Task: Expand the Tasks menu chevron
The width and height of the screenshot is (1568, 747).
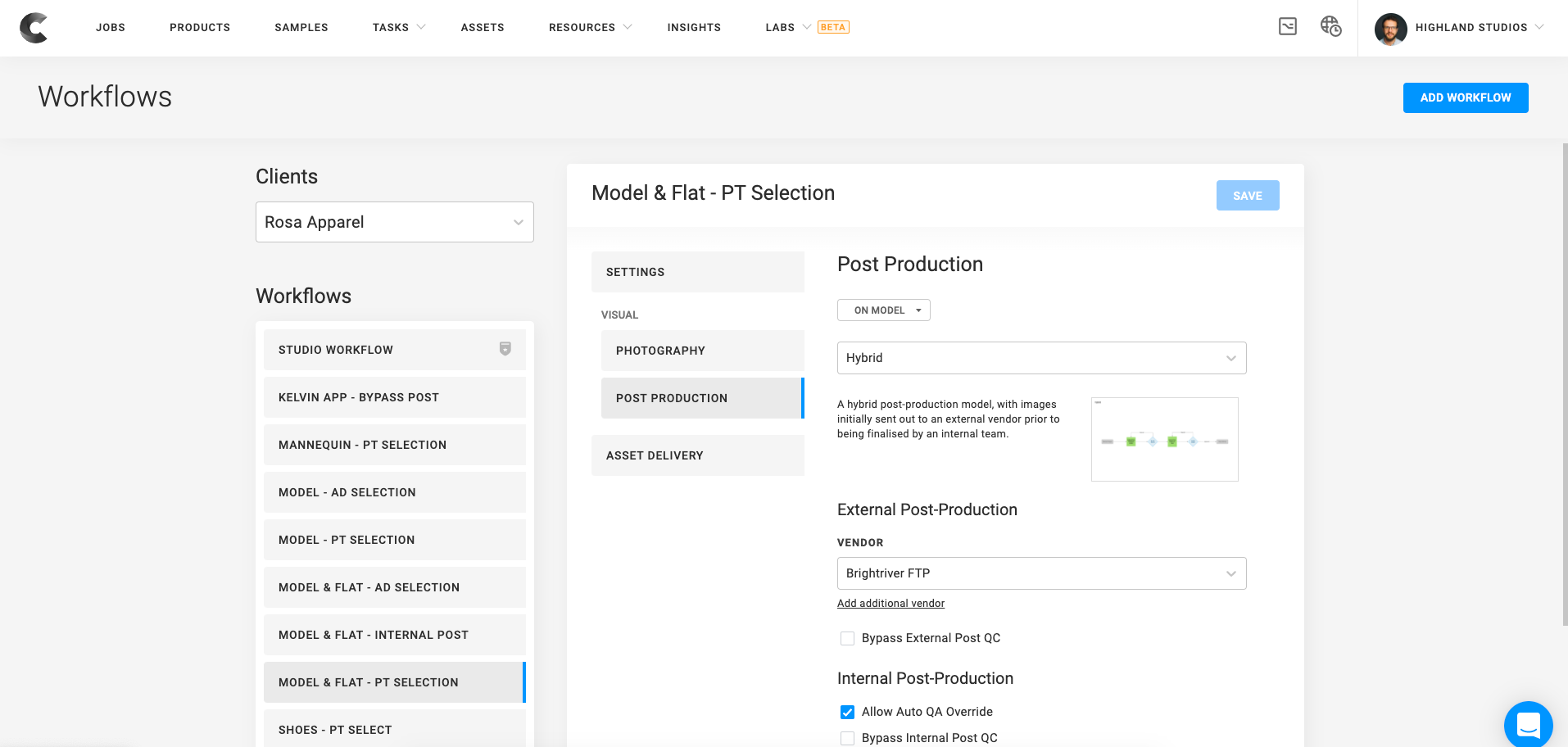Action: click(421, 27)
